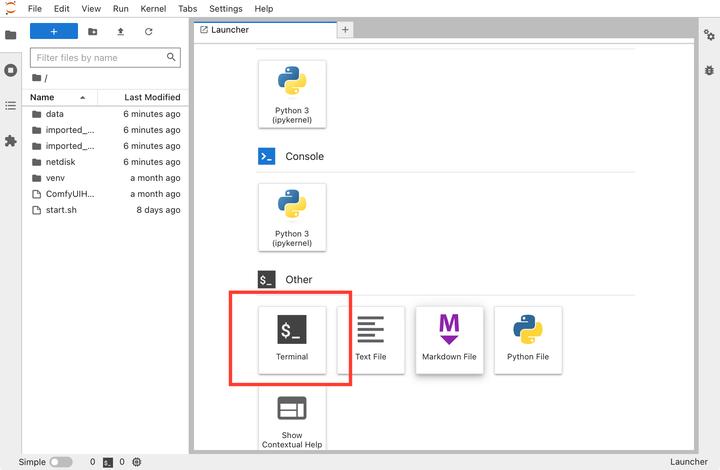Click the New Folder icon
This screenshot has height=470, width=720.
click(92, 31)
